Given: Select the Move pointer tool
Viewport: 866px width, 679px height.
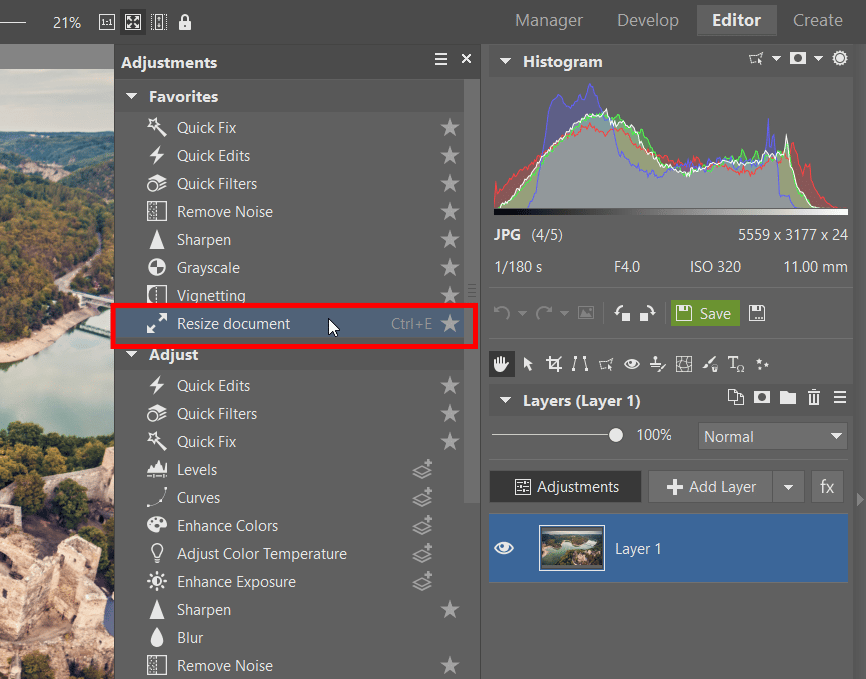Looking at the screenshot, I should [x=528, y=364].
